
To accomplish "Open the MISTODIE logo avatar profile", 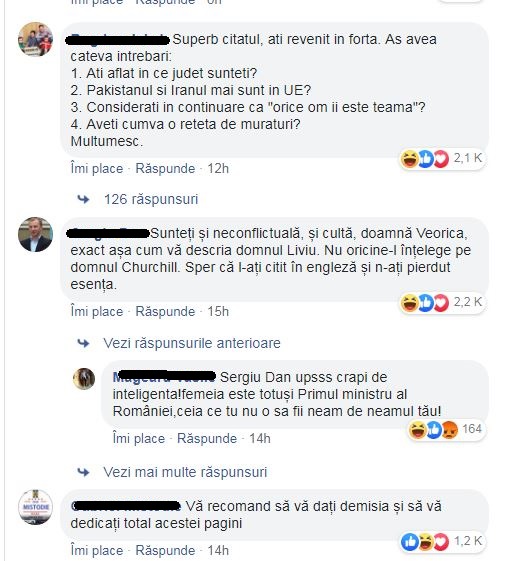I will [x=35, y=507].
